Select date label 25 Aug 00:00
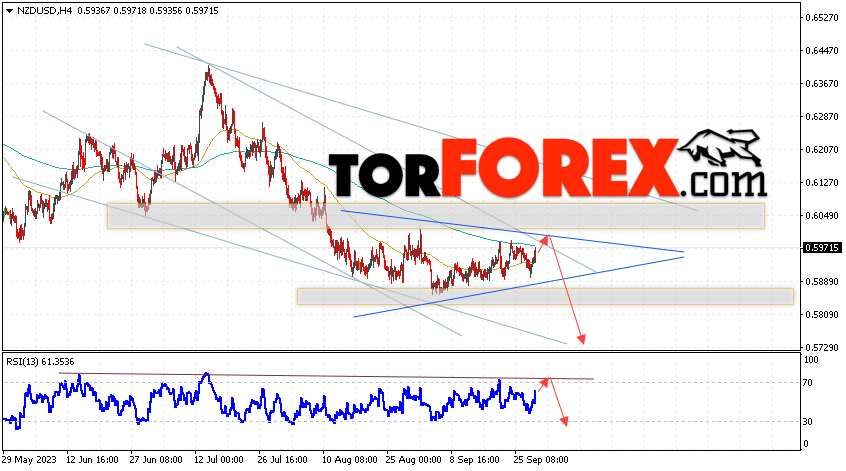This screenshot has height=471, width=846. click(413, 460)
